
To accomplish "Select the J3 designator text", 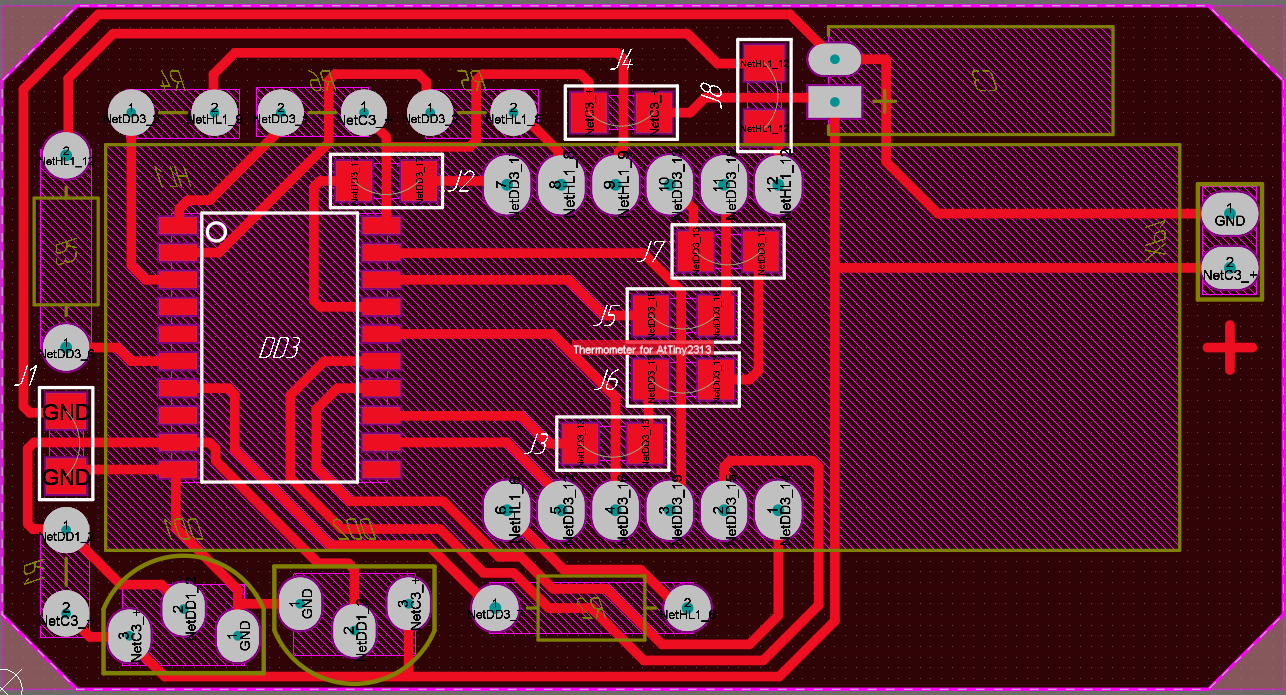I will tap(537, 444).
